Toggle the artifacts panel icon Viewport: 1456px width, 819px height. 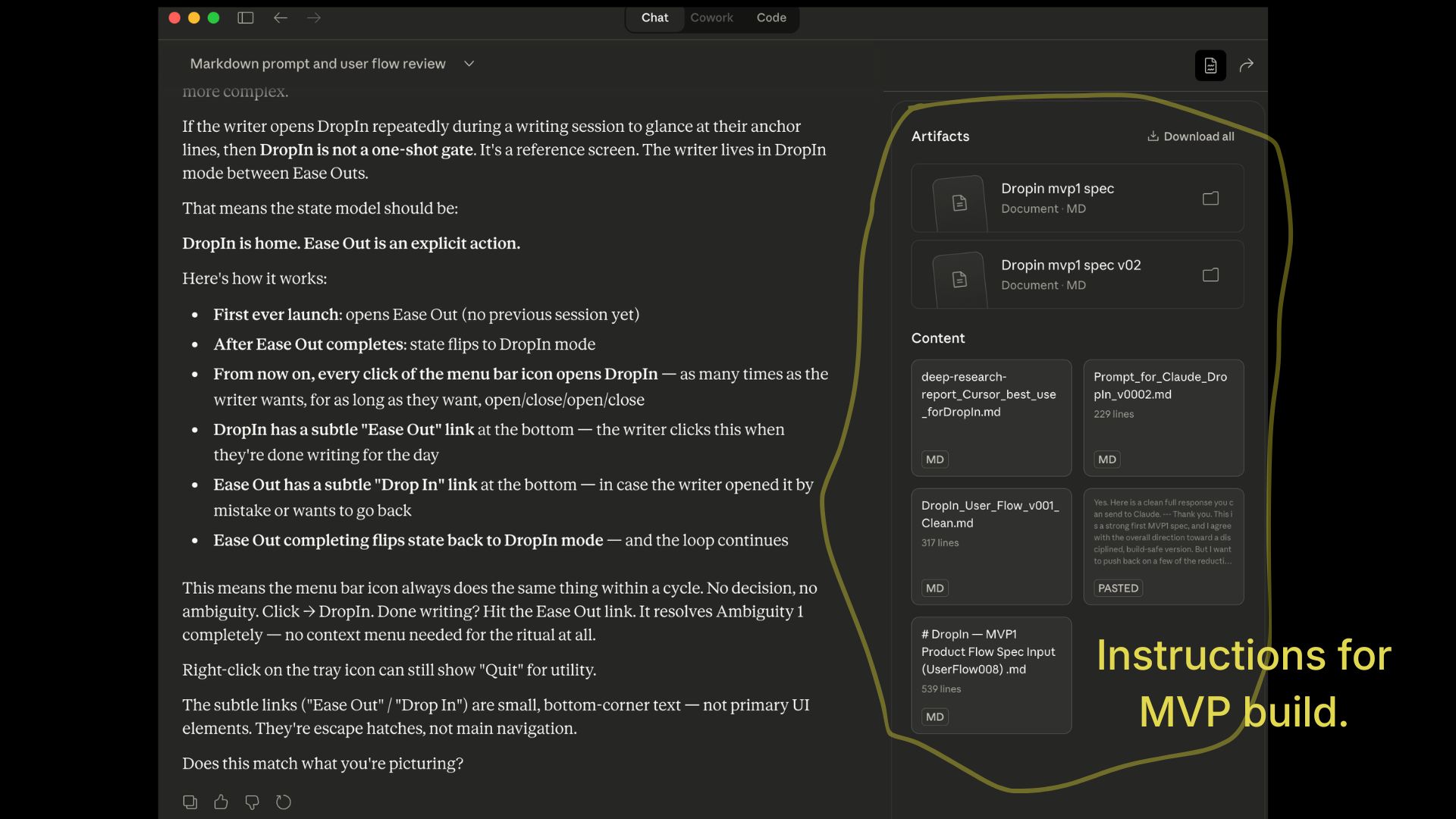tap(1210, 65)
